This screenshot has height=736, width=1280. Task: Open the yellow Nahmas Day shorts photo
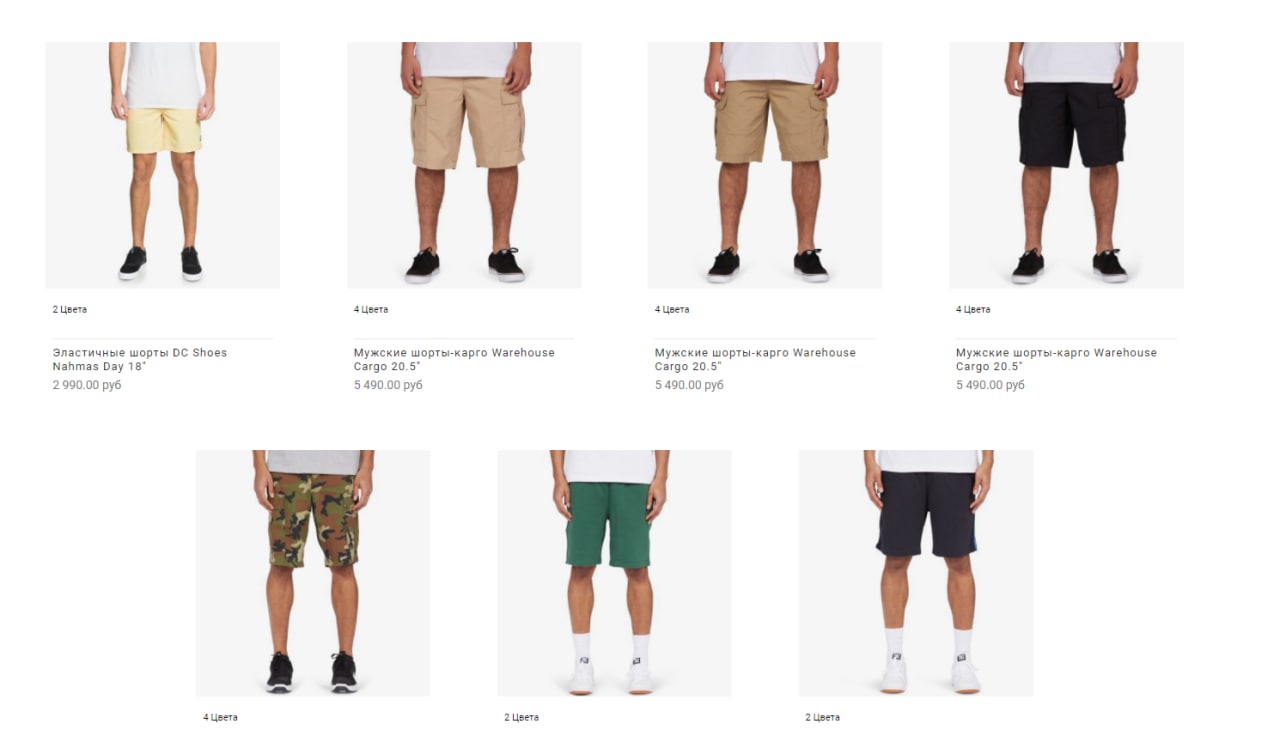click(x=163, y=165)
